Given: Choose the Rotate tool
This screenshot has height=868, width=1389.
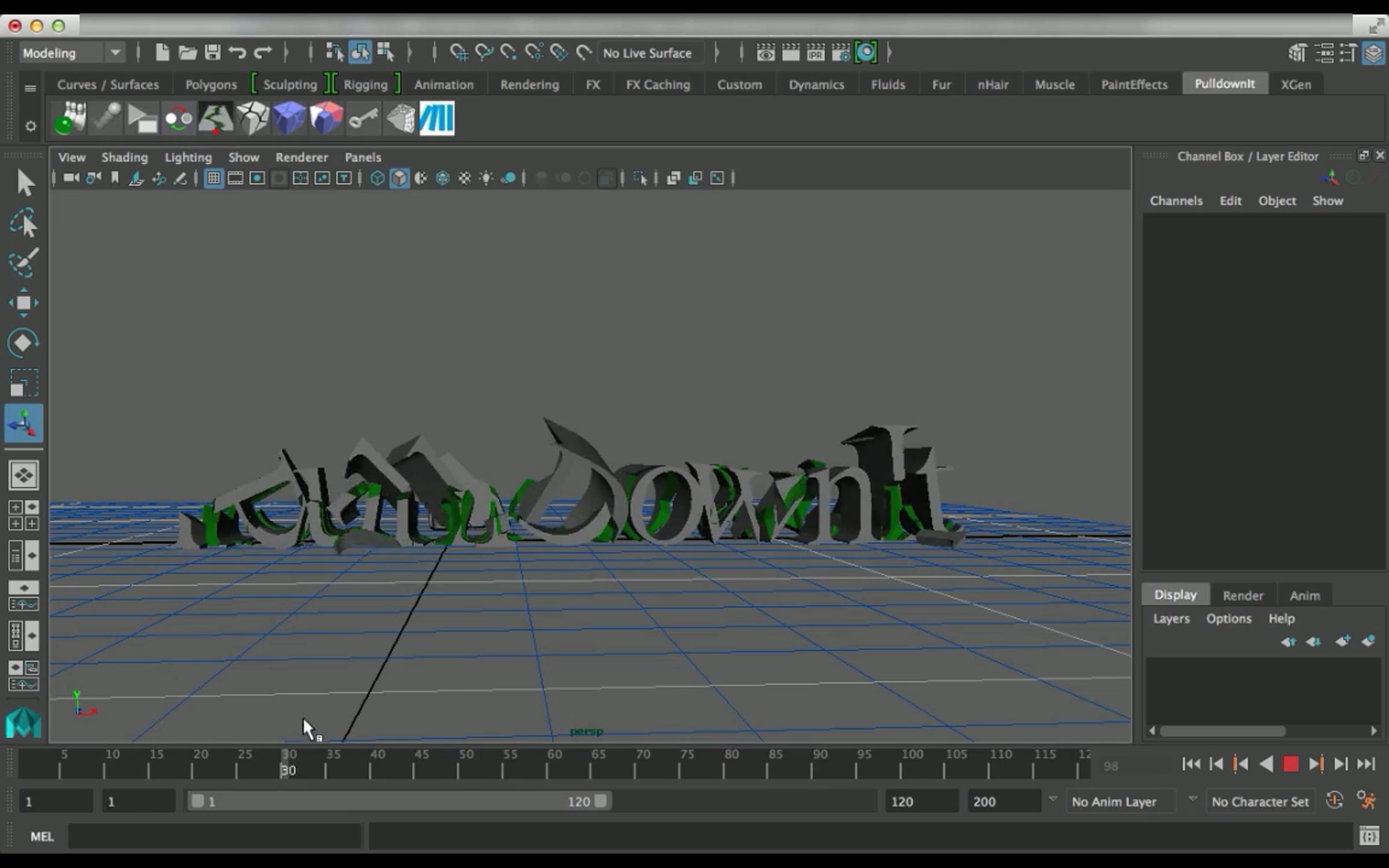Looking at the screenshot, I should [23, 343].
